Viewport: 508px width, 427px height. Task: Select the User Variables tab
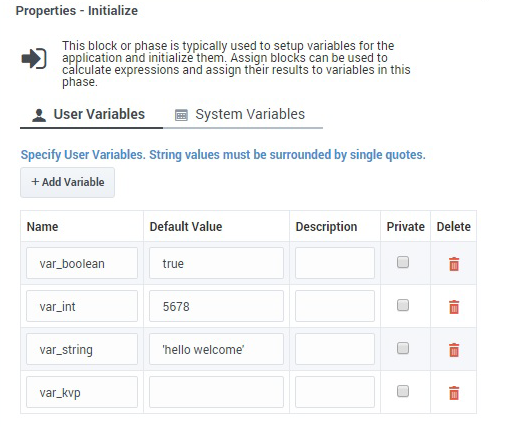pyautogui.click(x=91, y=115)
